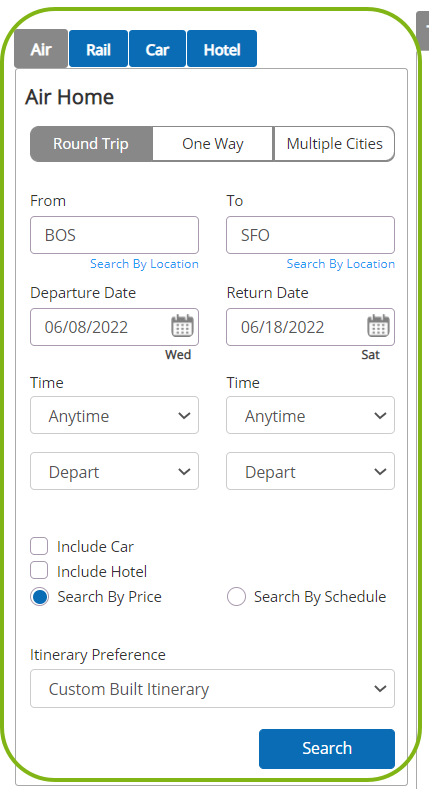Click the From field containing BOS

tap(115, 235)
